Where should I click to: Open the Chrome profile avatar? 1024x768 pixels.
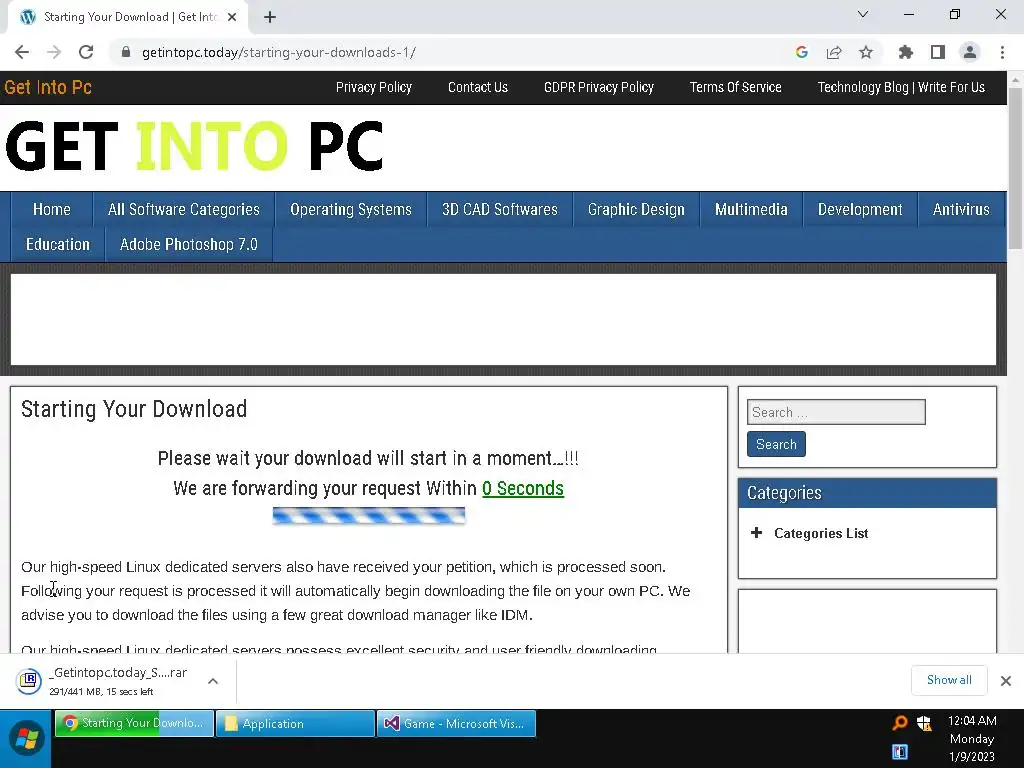tap(970, 52)
